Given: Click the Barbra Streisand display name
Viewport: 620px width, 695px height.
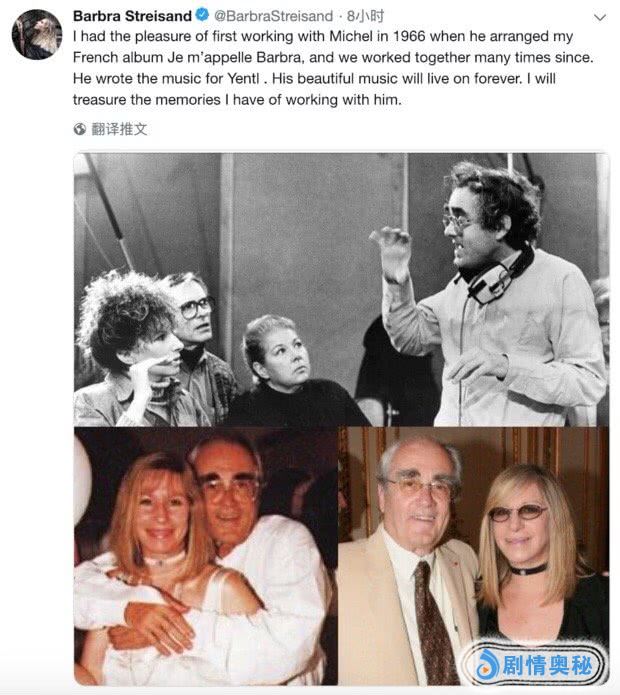Looking at the screenshot, I should (132, 16).
